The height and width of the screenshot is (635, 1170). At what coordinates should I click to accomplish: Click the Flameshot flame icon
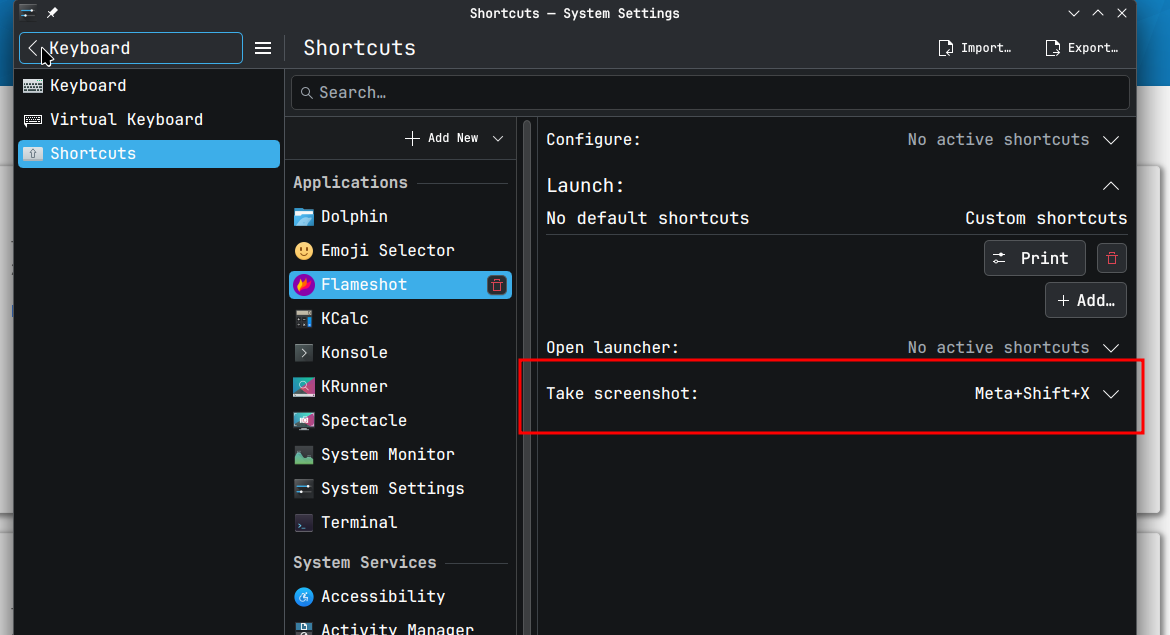(x=304, y=285)
